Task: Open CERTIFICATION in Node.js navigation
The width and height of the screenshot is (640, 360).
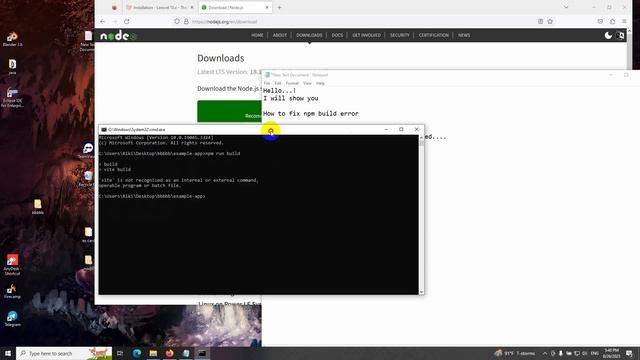Action: pyautogui.click(x=433, y=35)
